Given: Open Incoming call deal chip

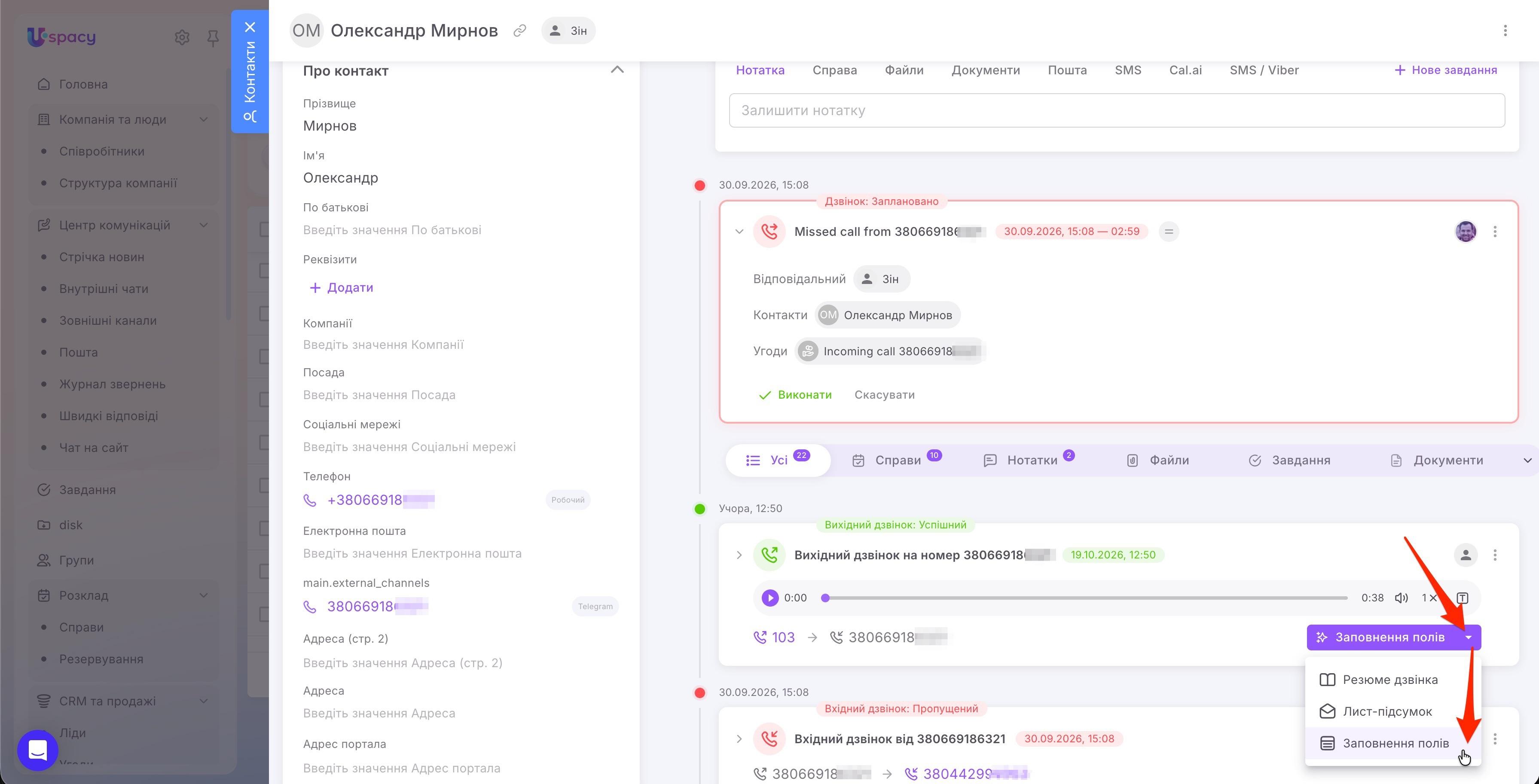Looking at the screenshot, I should [889, 351].
